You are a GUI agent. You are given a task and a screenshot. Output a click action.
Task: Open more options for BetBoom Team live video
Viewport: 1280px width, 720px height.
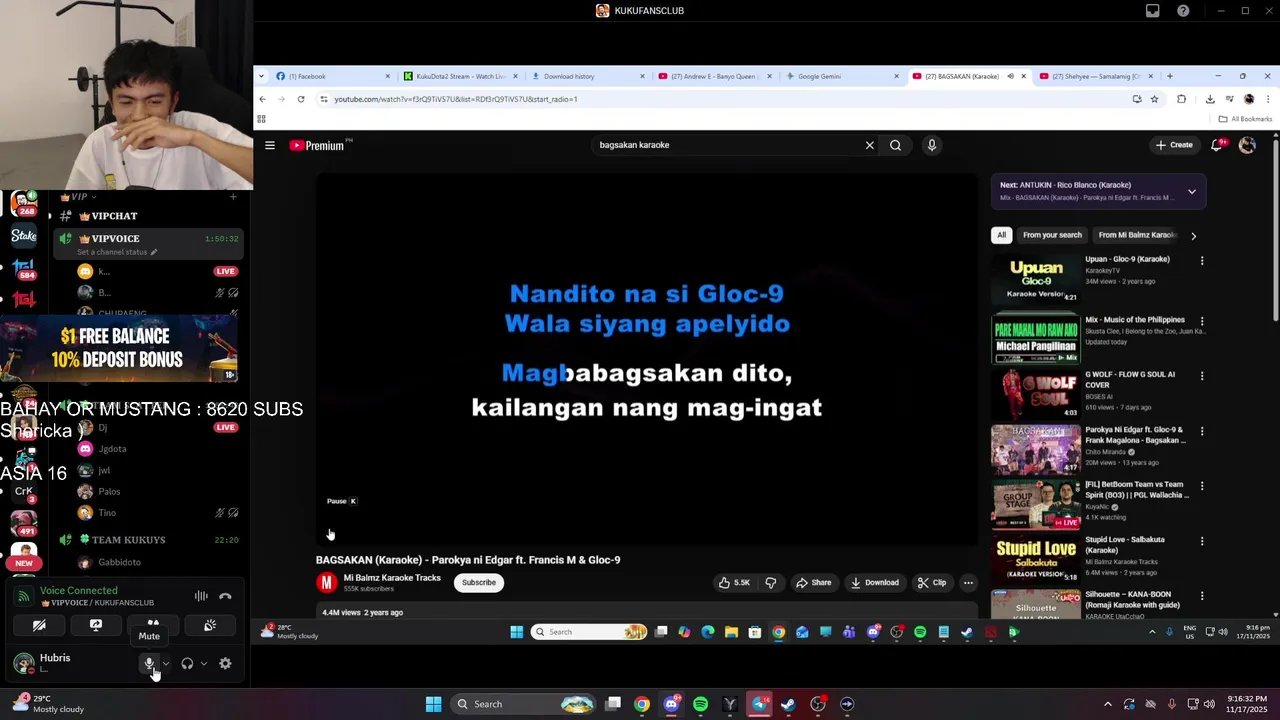pyautogui.click(x=1202, y=486)
